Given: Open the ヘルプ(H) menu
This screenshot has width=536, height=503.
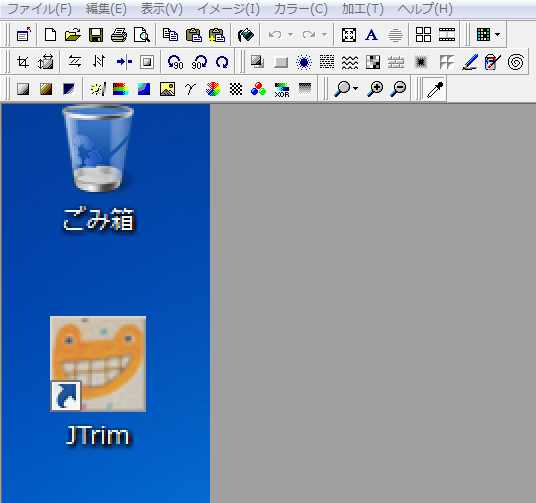Looking at the screenshot, I should coord(425,9).
